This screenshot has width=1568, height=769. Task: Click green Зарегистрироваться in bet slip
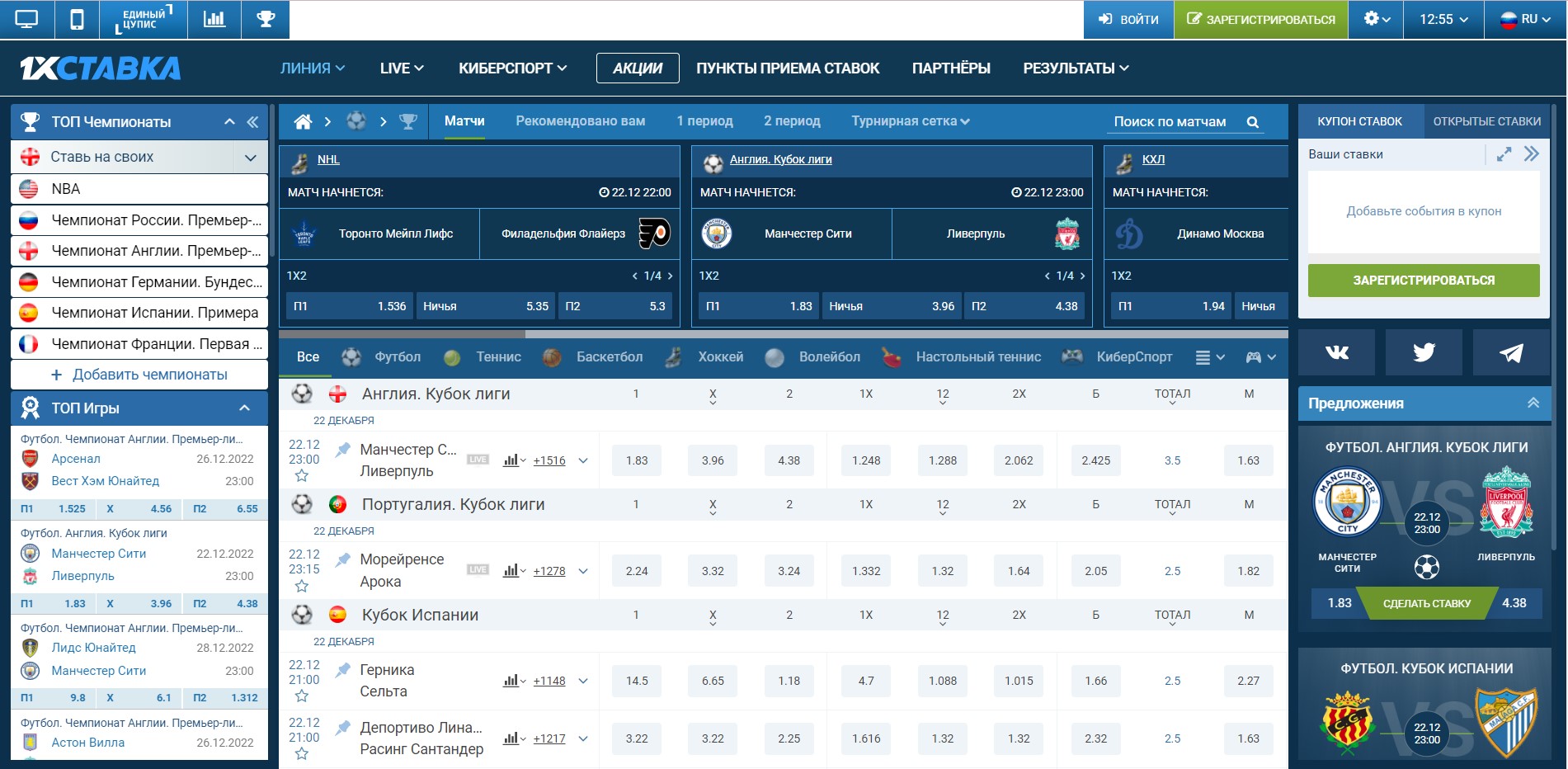click(x=1424, y=281)
